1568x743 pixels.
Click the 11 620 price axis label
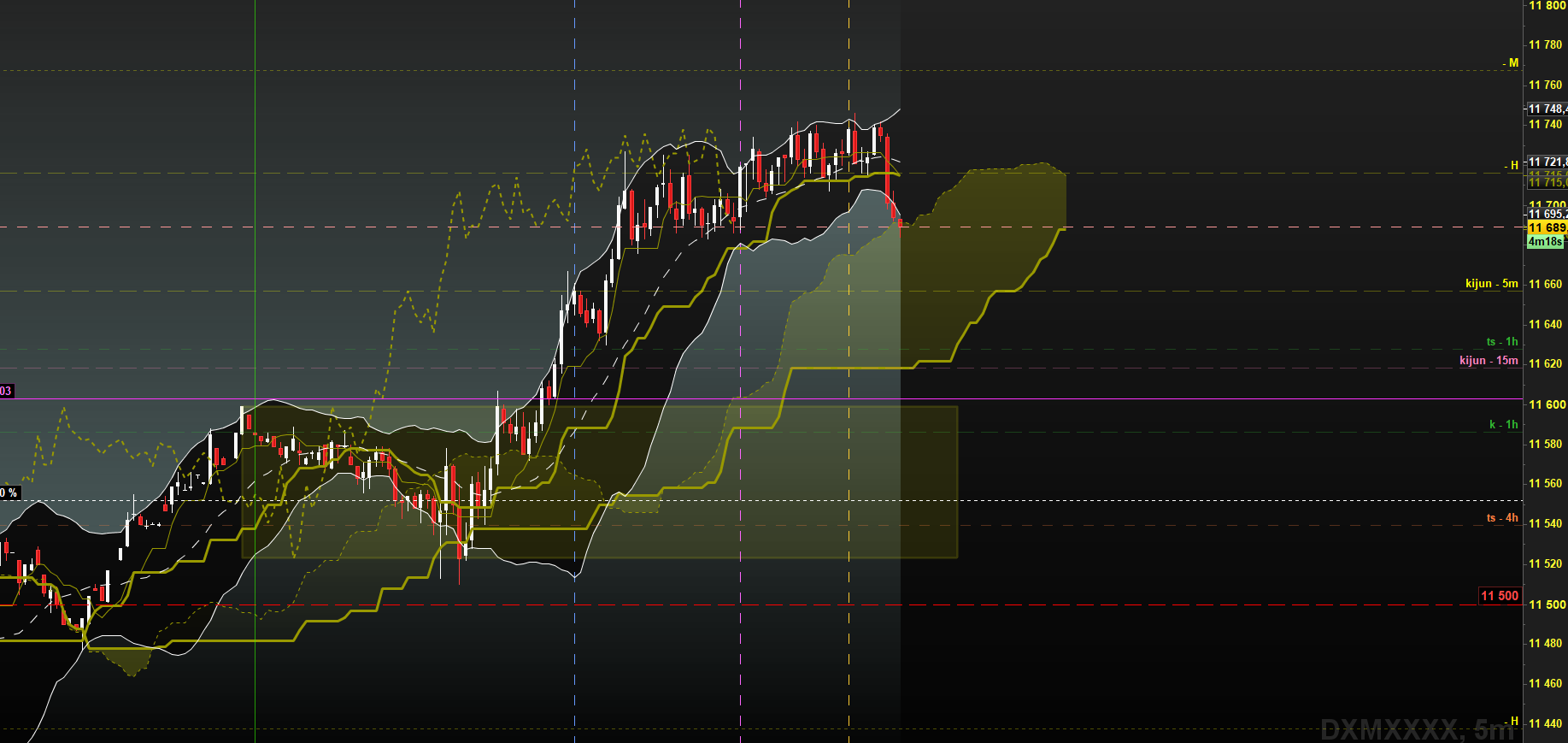click(1546, 364)
